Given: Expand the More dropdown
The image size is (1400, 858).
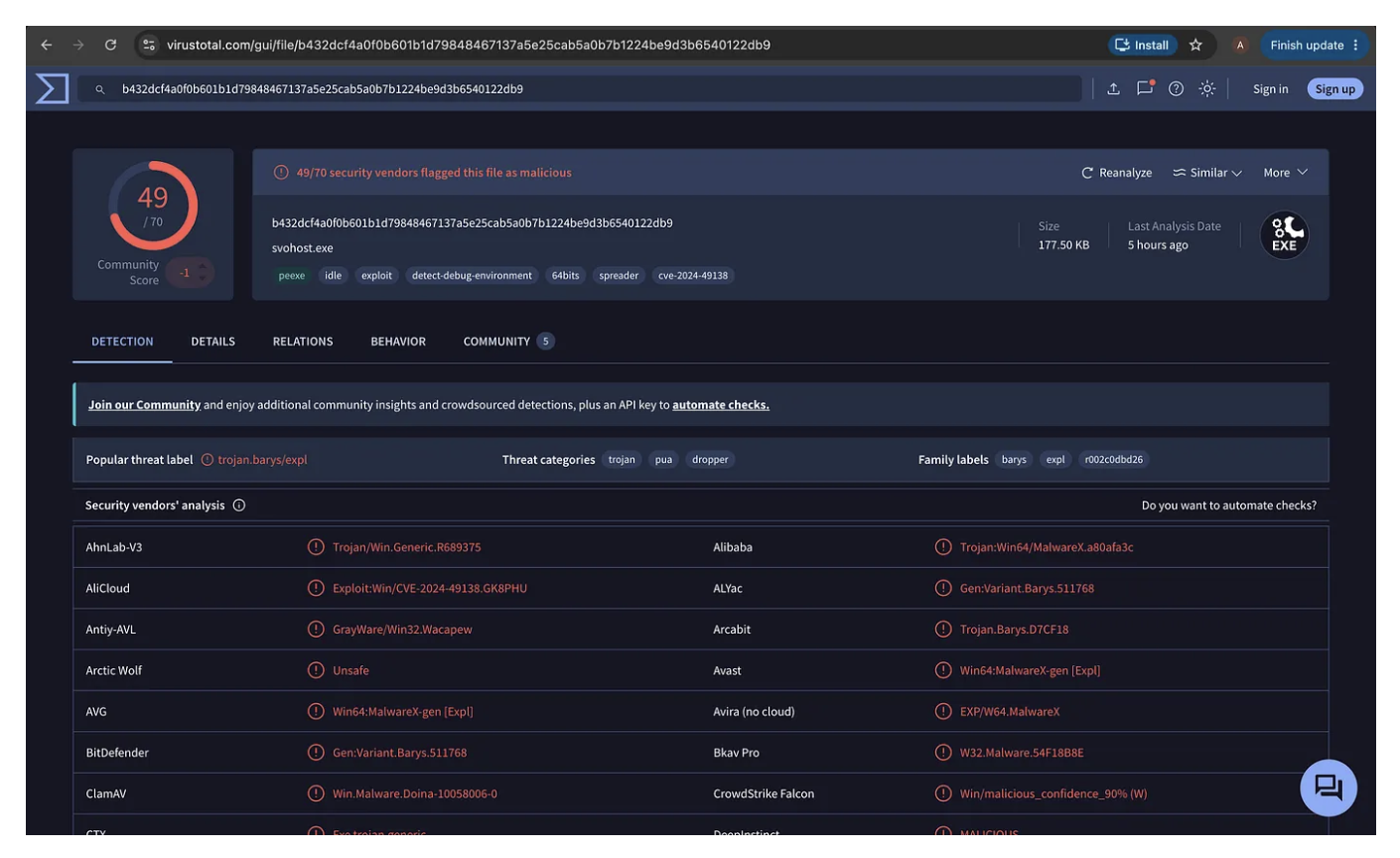Looking at the screenshot, I should (1286, 173).
